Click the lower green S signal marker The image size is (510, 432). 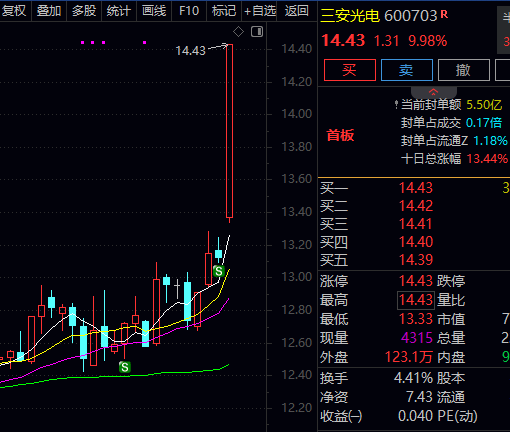click(125, 367)
